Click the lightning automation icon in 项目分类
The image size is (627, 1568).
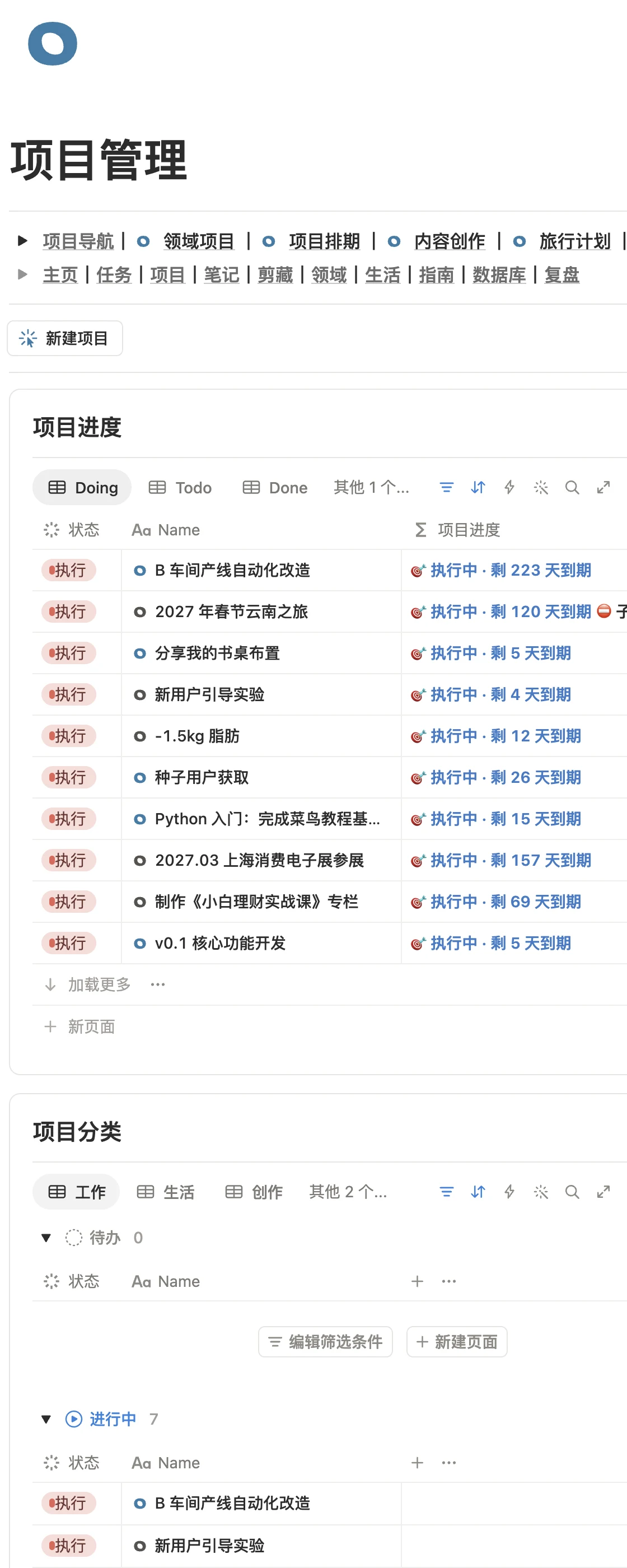click(x=509, y=1192)
